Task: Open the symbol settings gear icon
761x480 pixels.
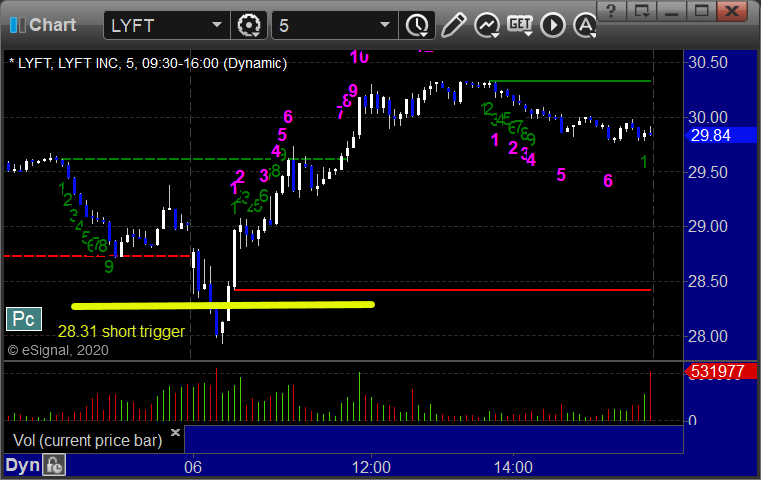Action: 248,25
